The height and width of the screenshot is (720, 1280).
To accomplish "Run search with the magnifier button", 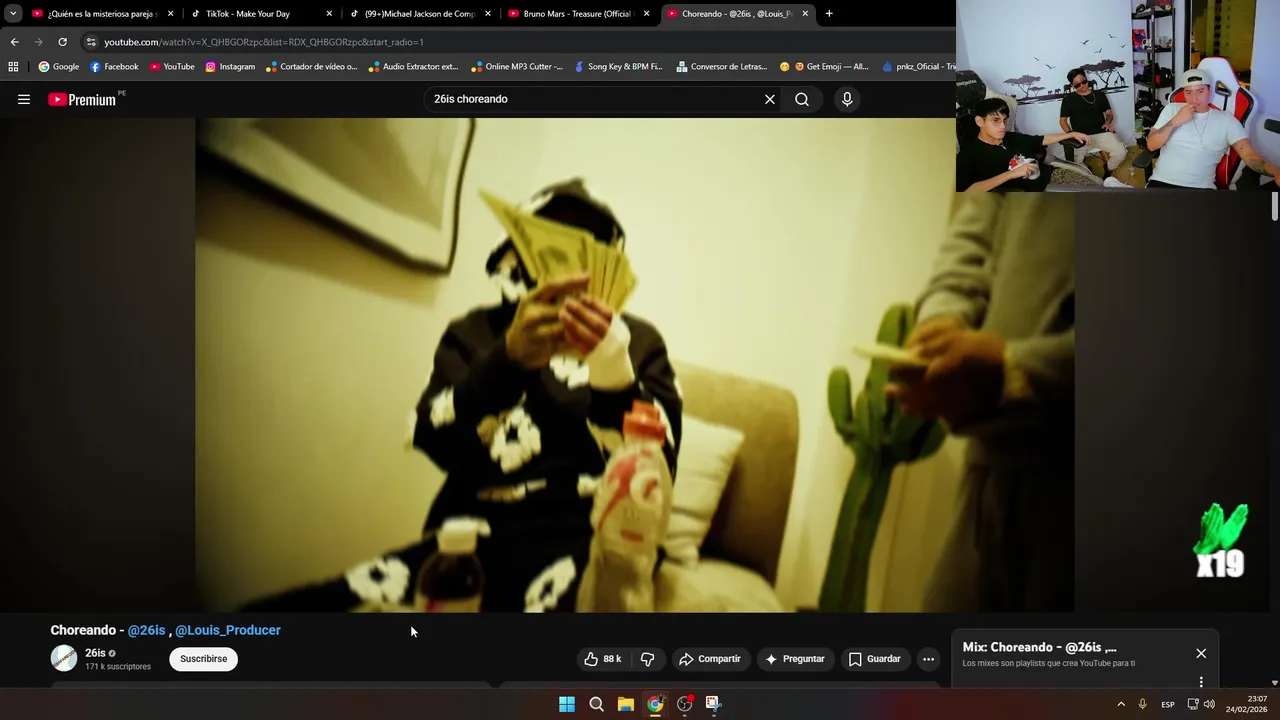I will click(802, 99).
